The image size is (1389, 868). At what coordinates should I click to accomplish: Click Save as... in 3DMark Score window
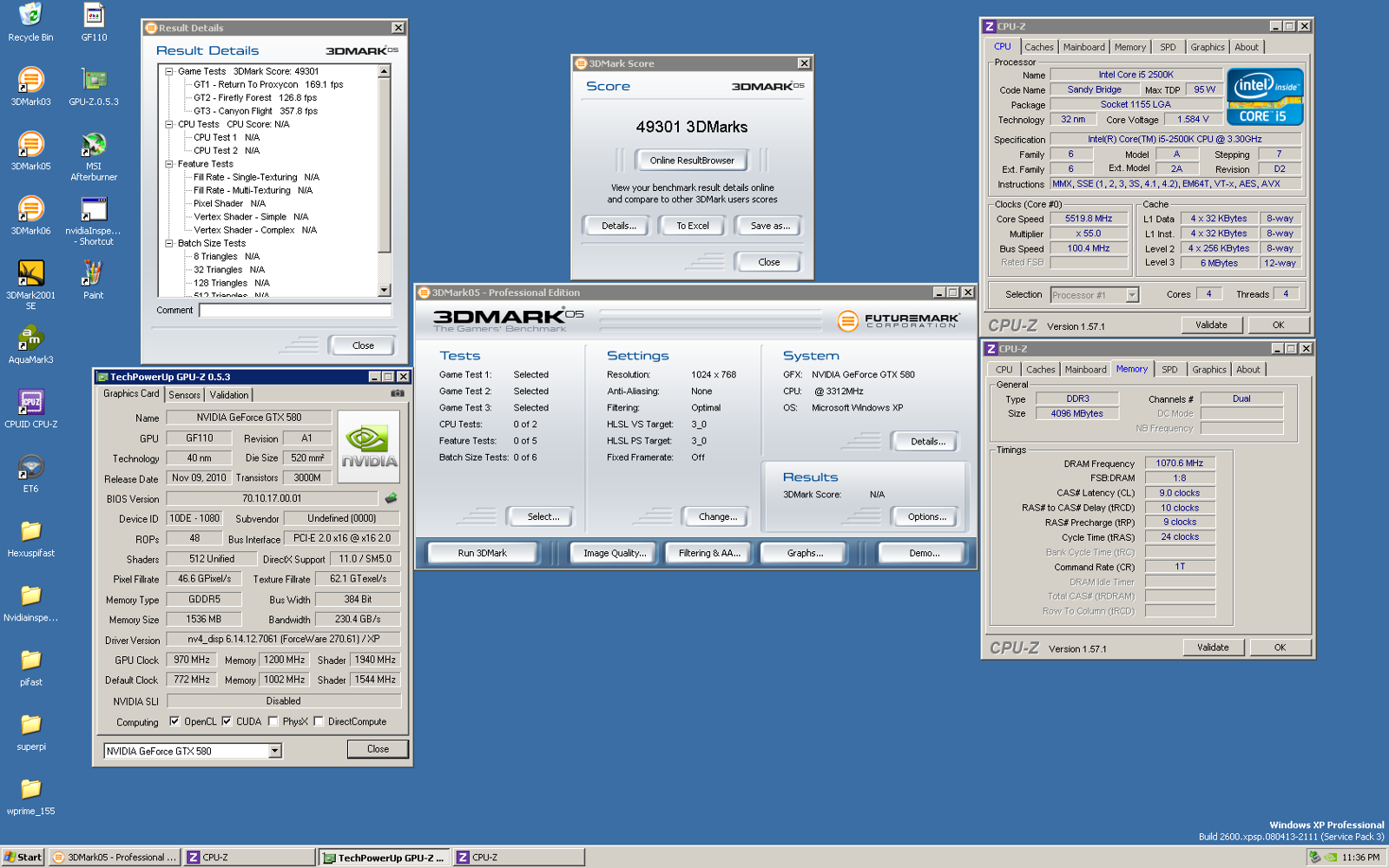770,226
